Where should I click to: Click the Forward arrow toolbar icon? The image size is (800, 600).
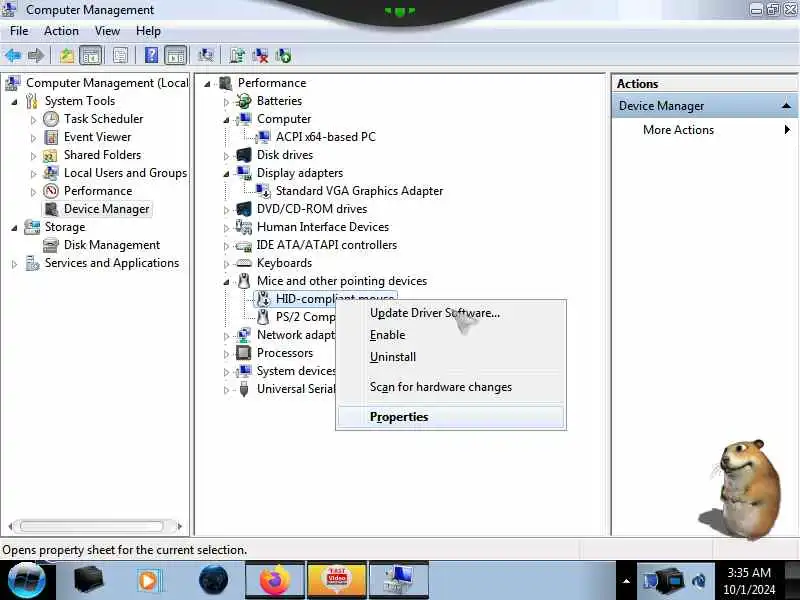tap(36, 55)
